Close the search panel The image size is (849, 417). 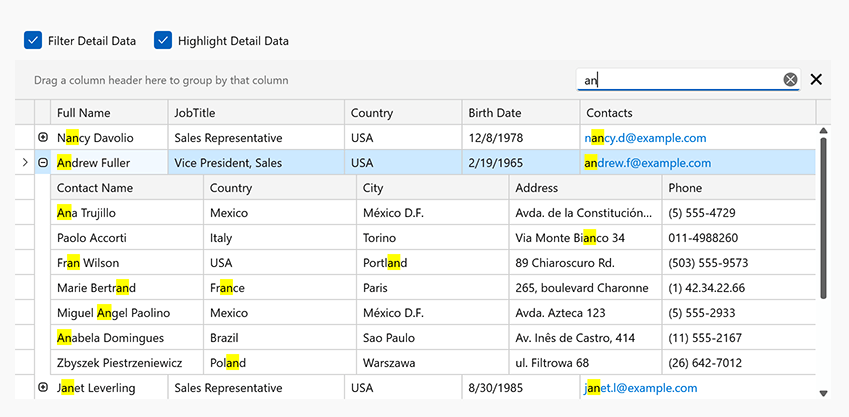point(816,80)
